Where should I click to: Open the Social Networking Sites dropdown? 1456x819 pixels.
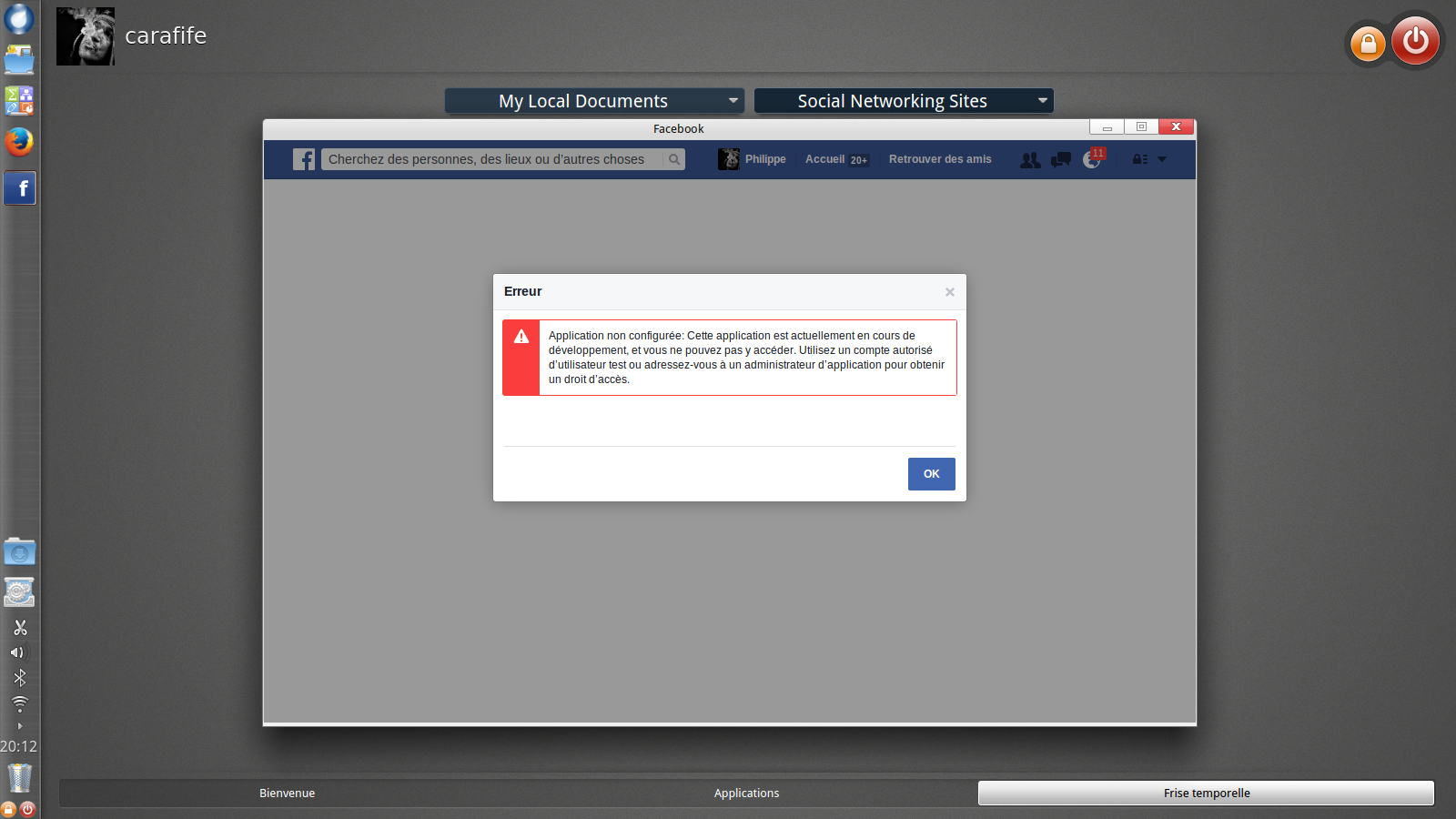[904, 101]
